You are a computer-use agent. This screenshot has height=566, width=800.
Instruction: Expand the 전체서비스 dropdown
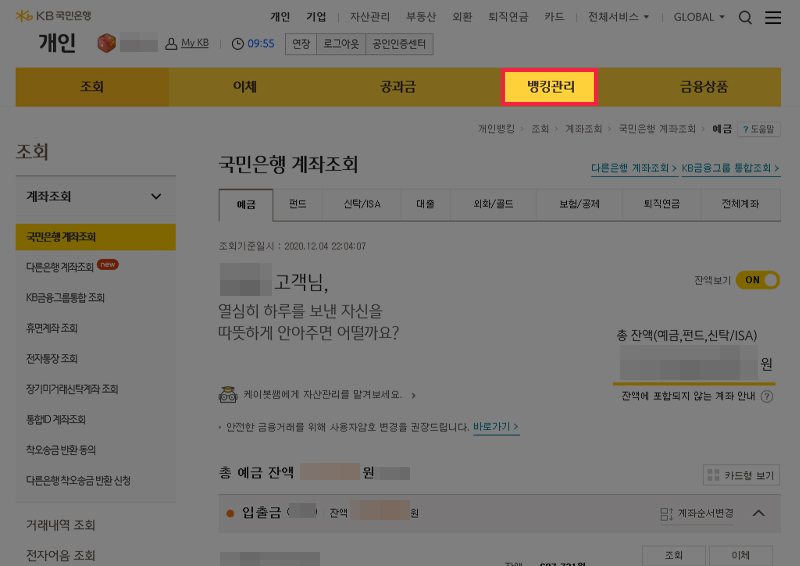click(618, 17)
